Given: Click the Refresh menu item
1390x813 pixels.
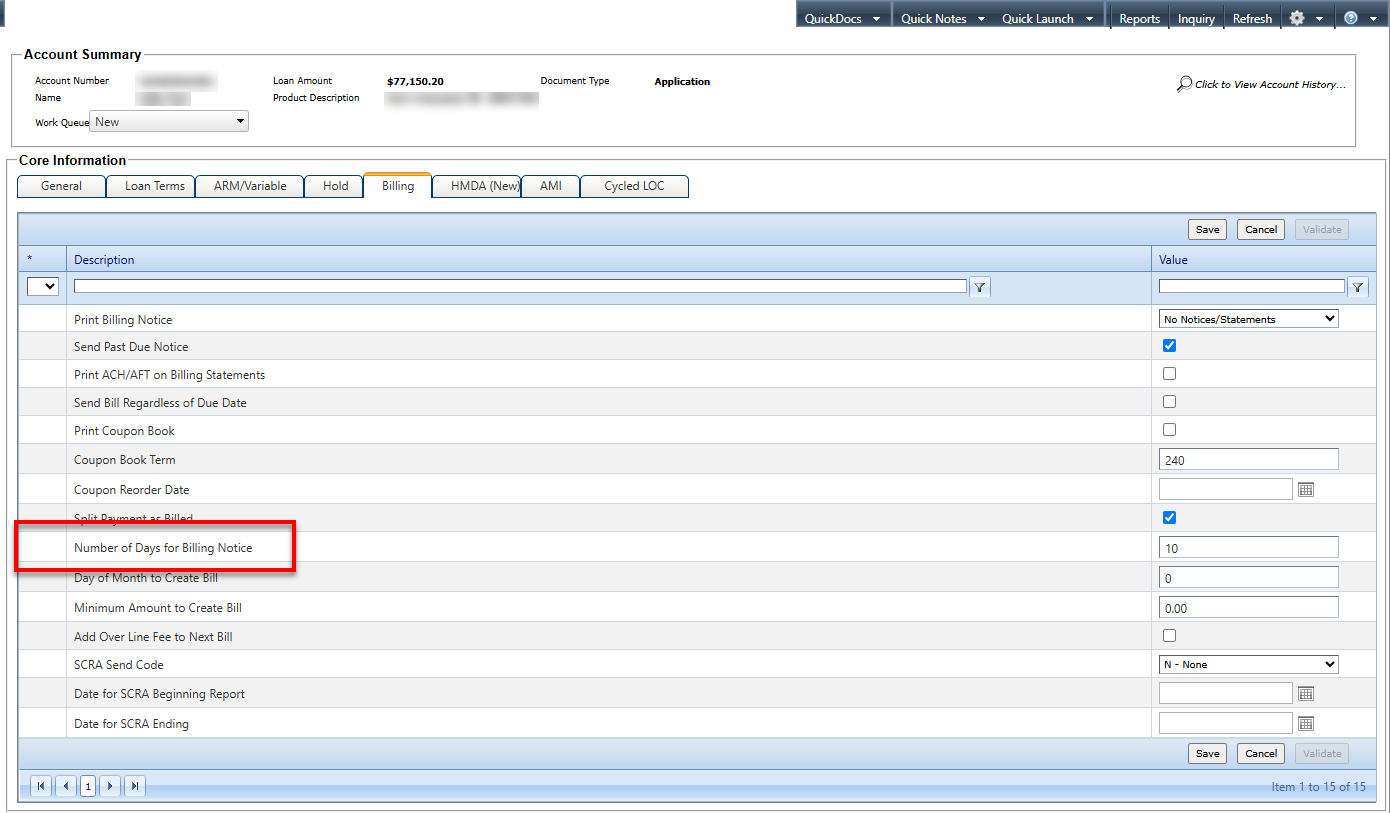Looking at the screenshot, I should click(x=1252, y=17).
